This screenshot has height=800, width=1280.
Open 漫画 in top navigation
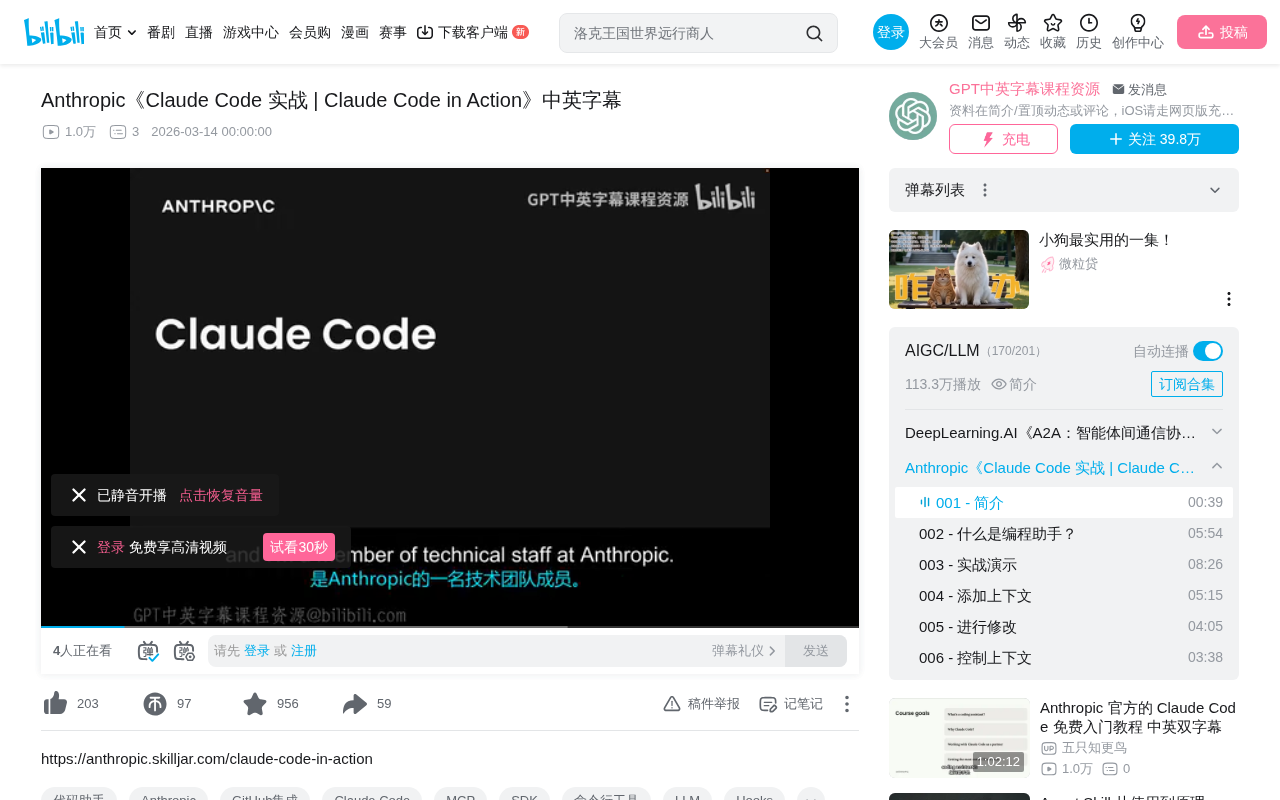point(355,32)
